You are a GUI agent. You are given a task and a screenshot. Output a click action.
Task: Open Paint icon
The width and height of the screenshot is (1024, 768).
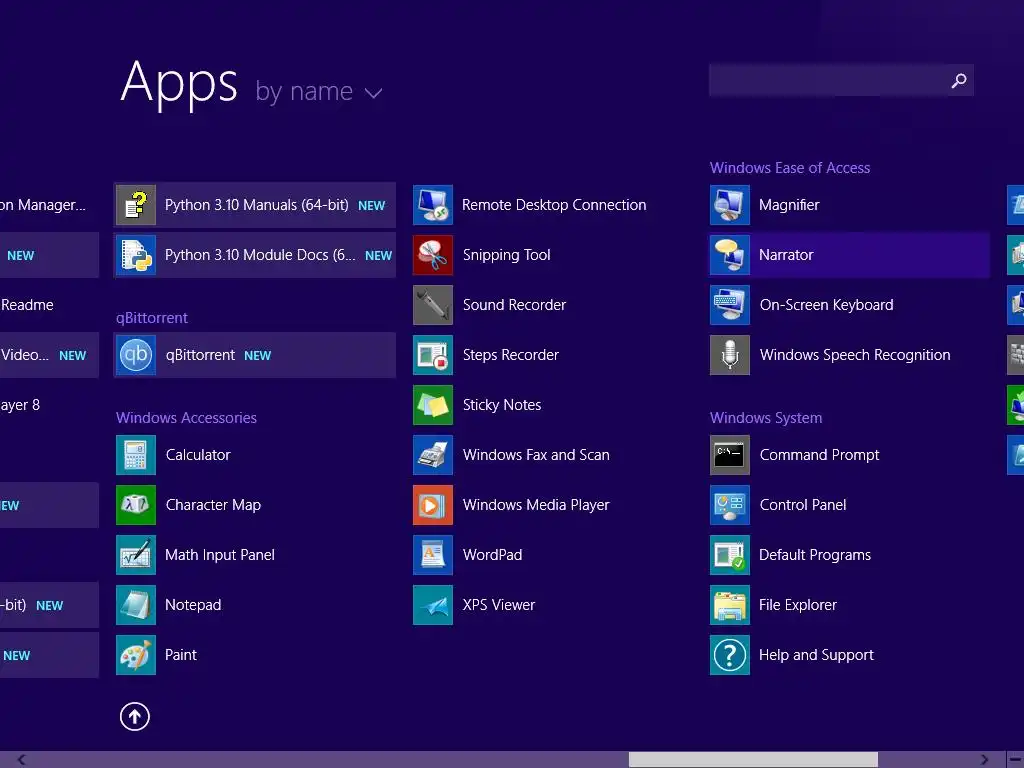coord(136,655)
